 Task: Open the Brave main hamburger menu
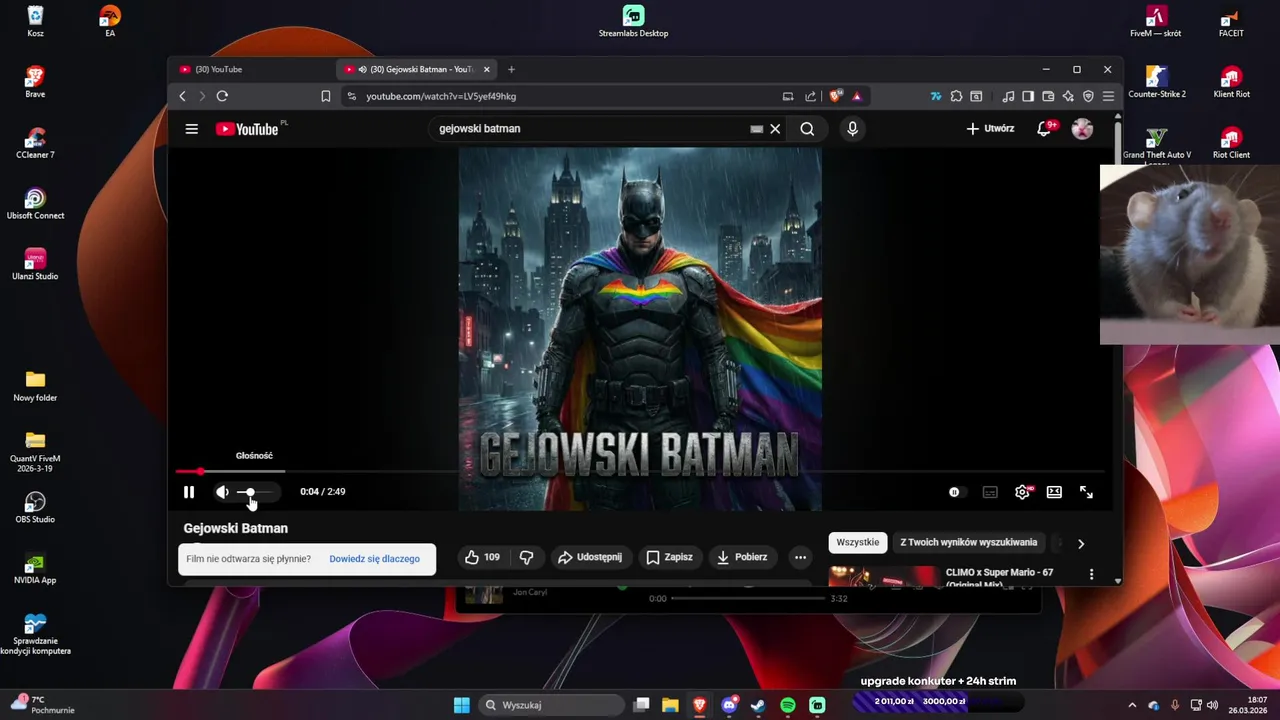[x=1108, y=96]
